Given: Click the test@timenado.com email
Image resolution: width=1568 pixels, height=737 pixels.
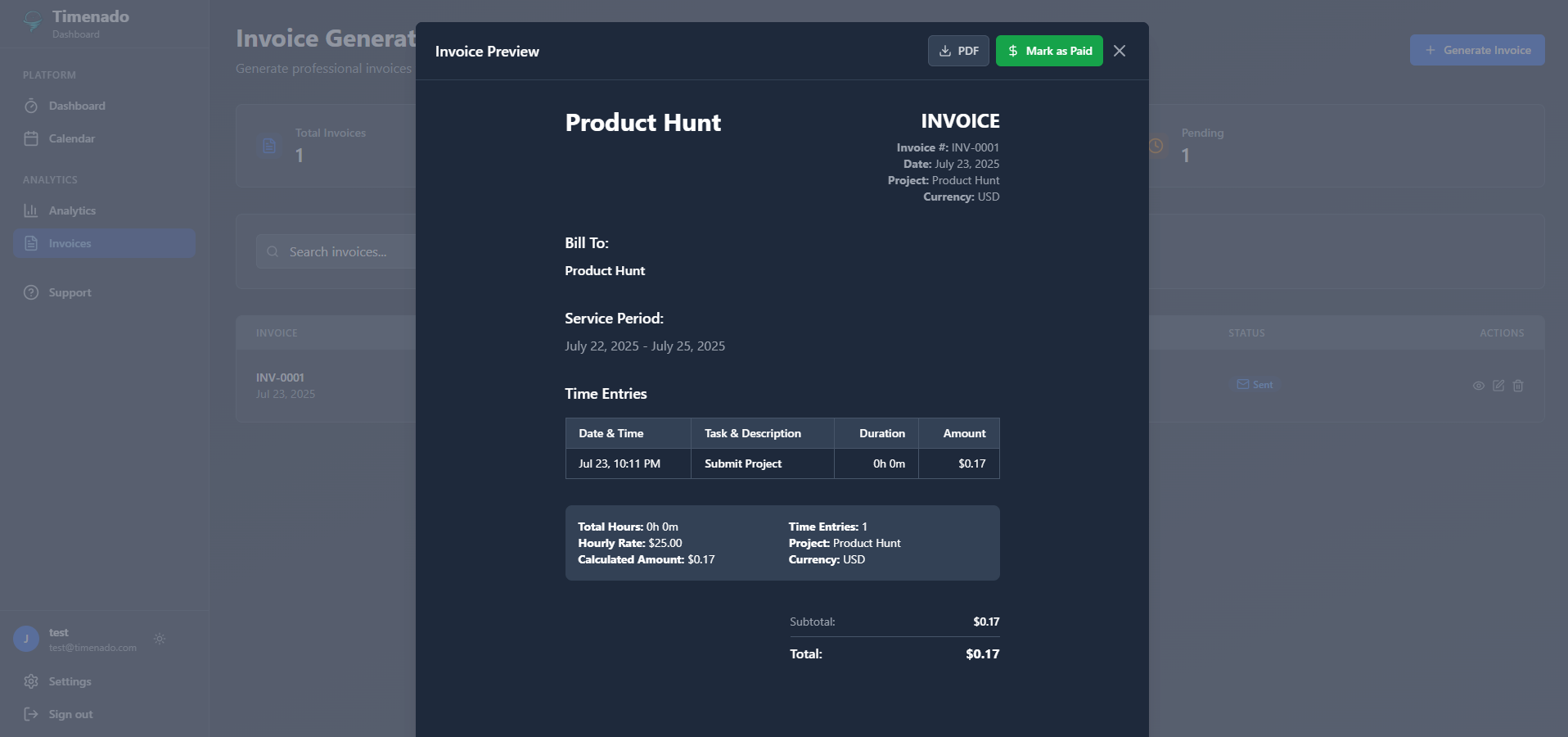Looking at the screenshot, I should pos(92,648).
